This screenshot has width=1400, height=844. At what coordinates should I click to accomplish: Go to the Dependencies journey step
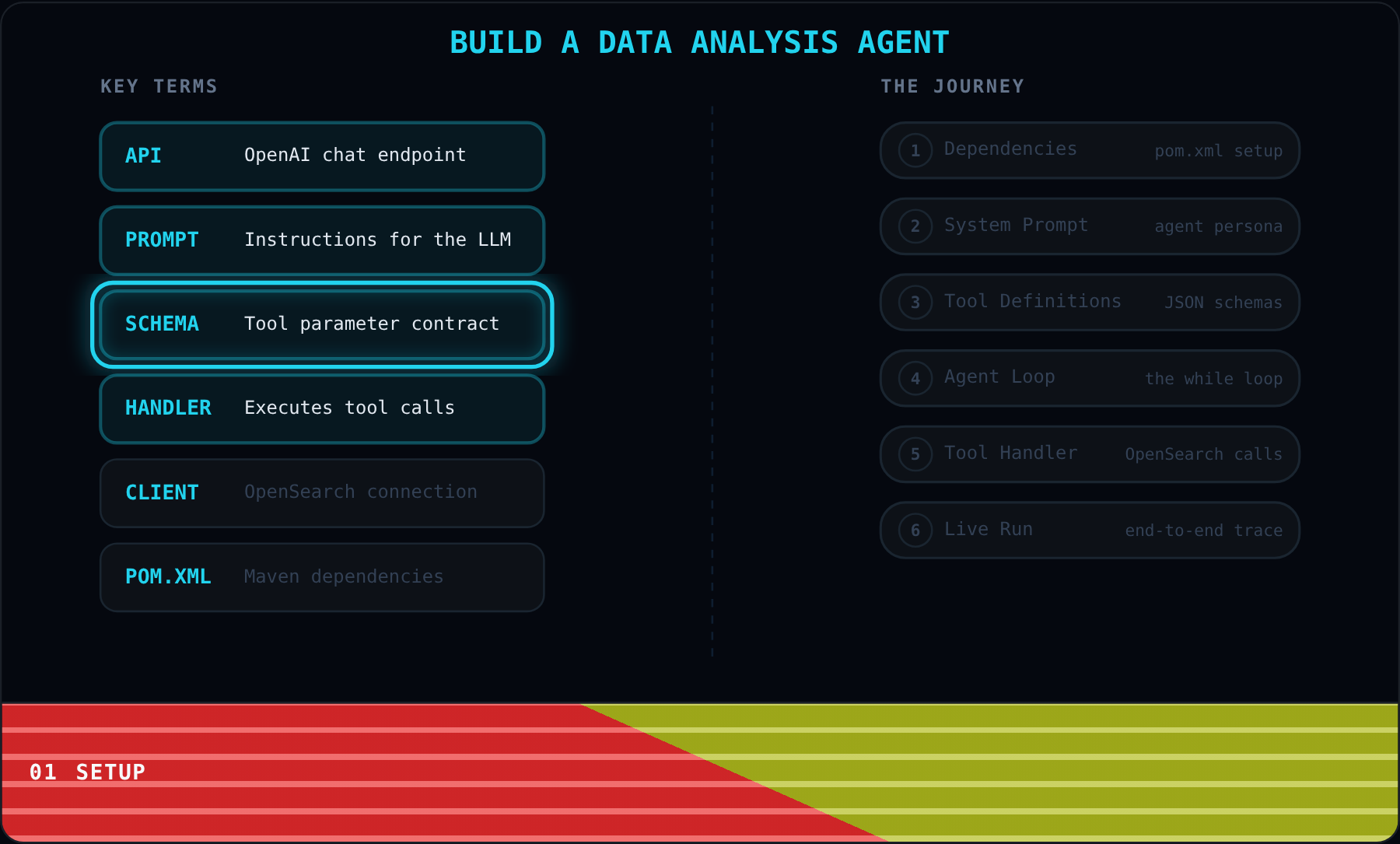pos(1090,150)
